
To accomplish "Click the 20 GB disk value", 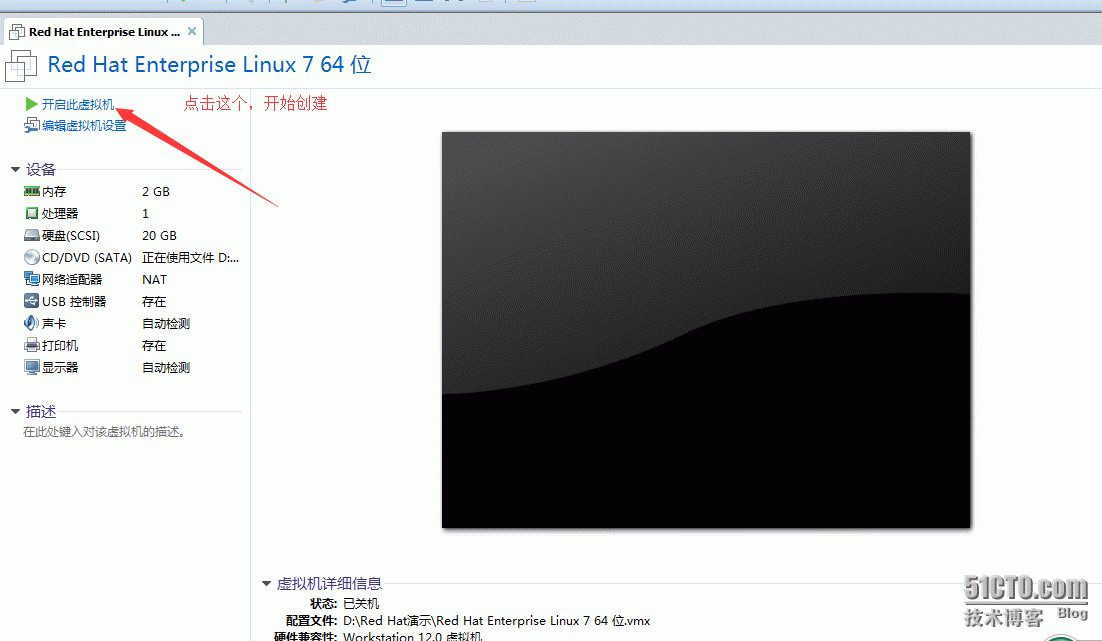I will [x=159, y=235].
